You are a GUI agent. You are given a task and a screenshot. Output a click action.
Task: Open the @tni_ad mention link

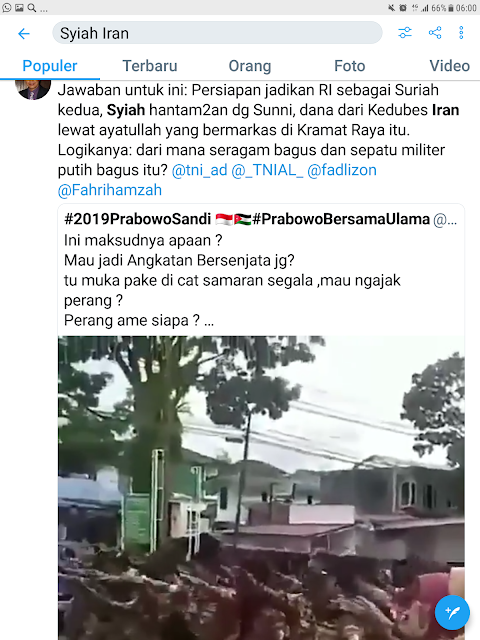coord(199,170)
